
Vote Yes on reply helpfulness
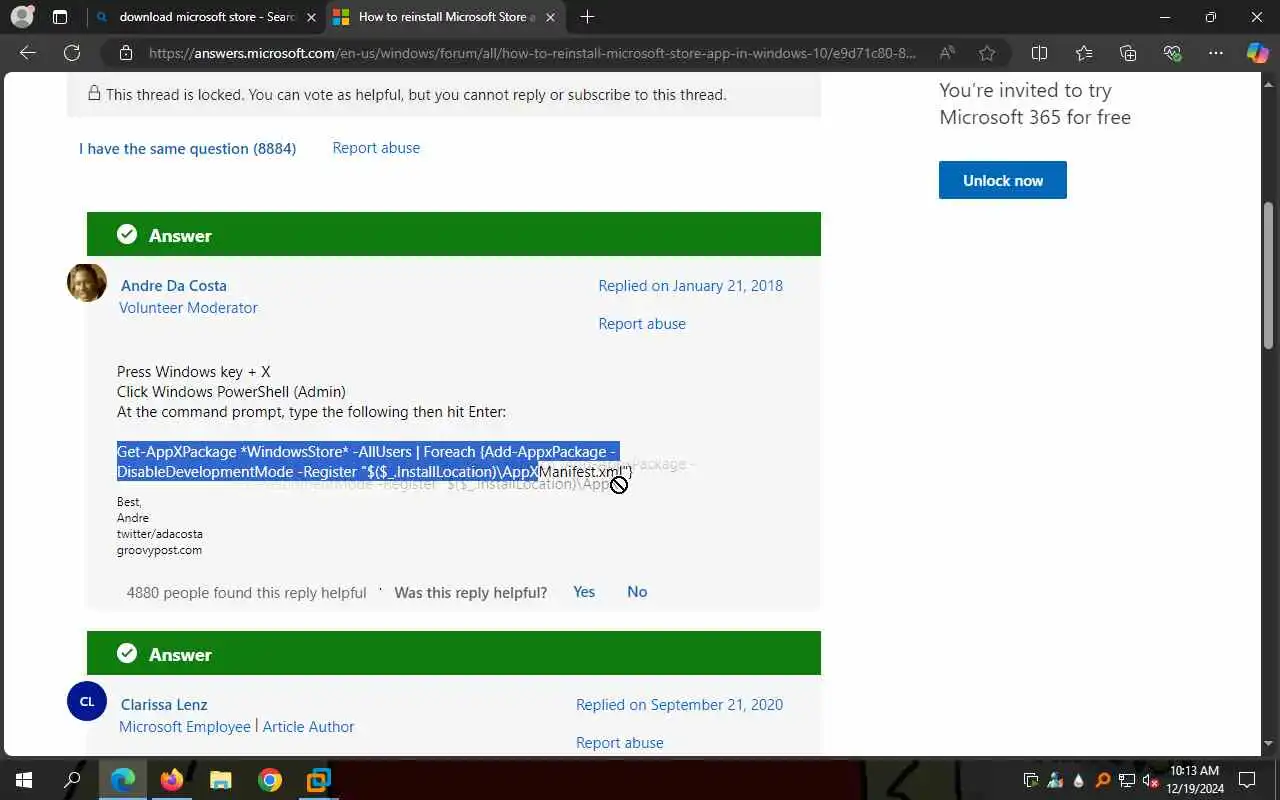584,591
